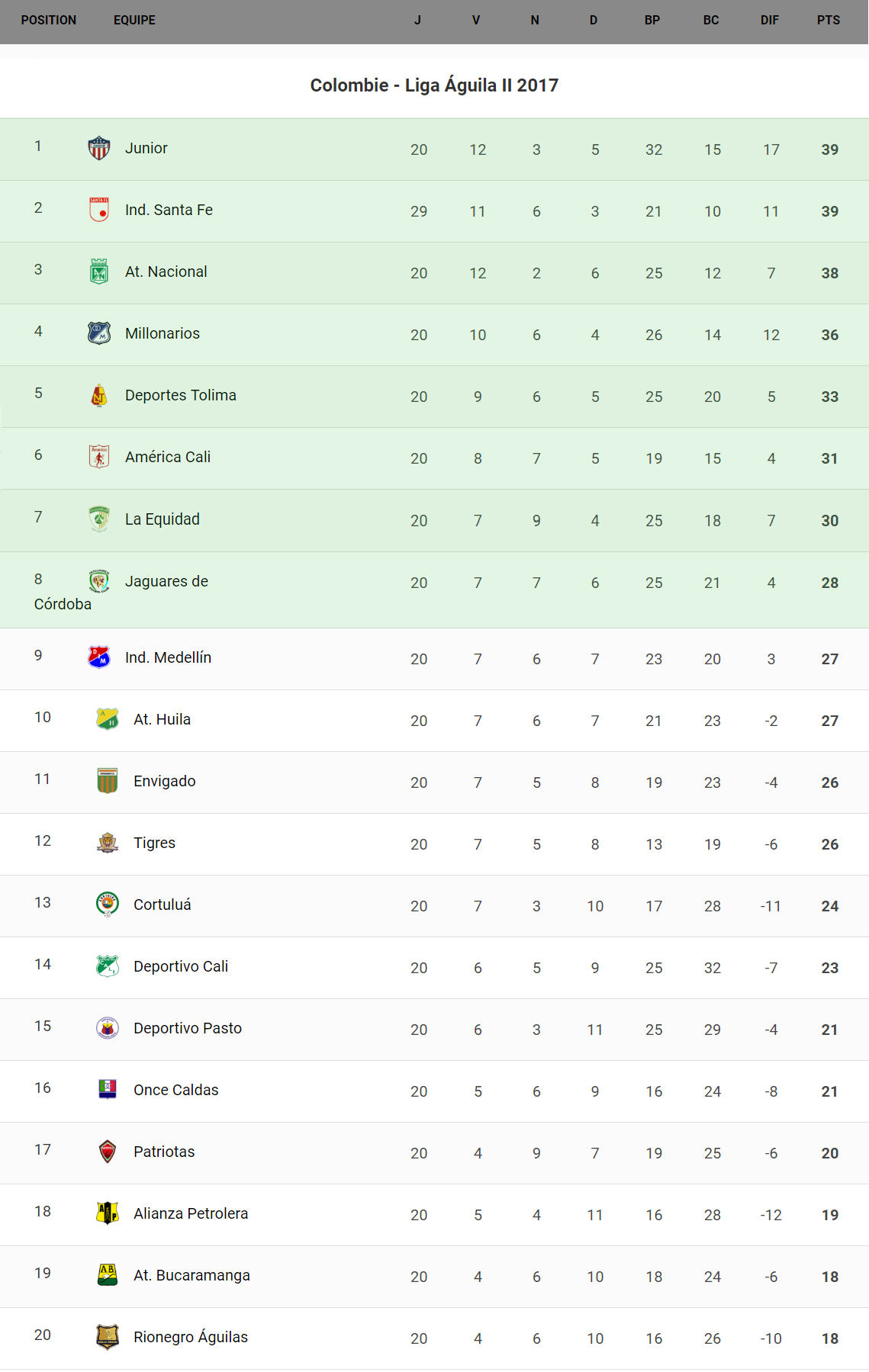
Task: Open the Jaguares de Córdoba team link
Action: click(x=166, y=582)
